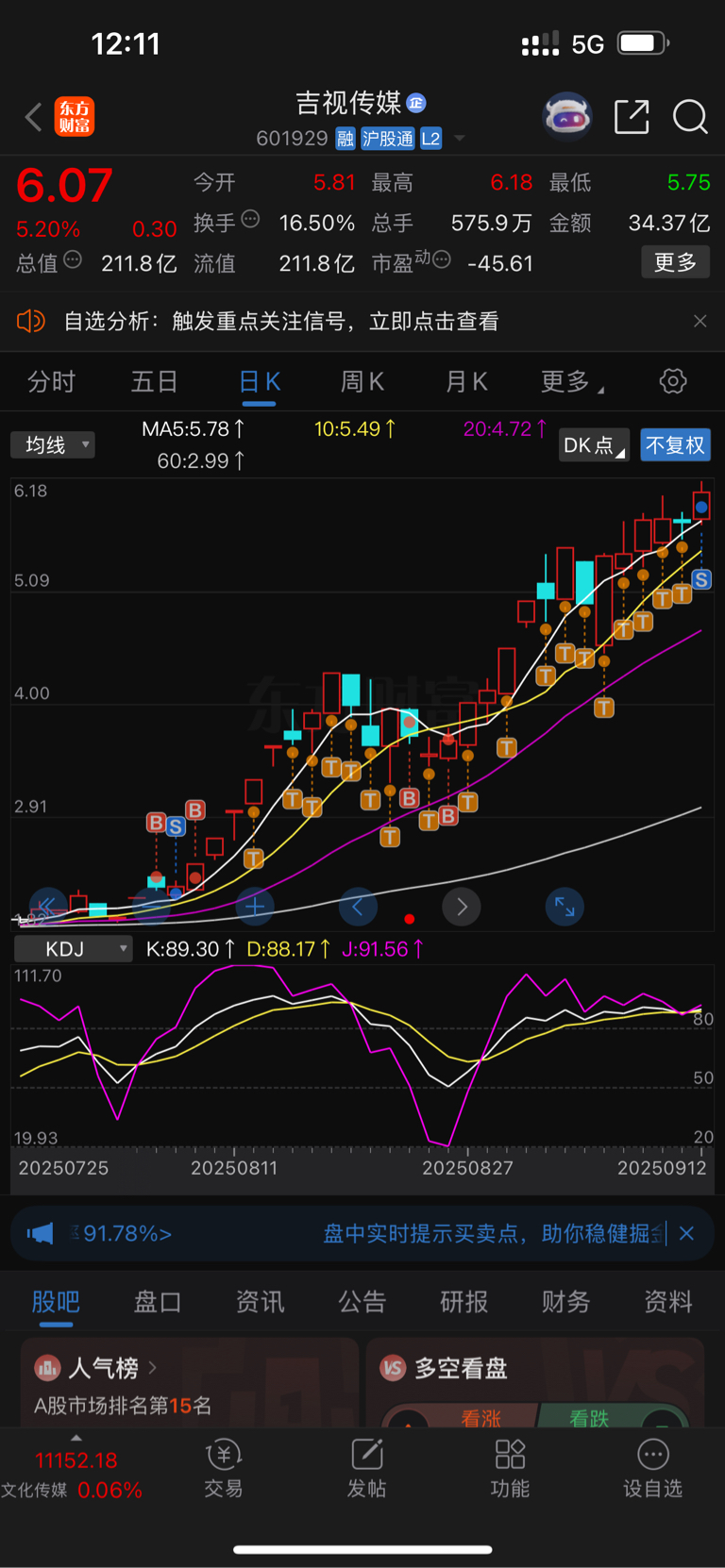Switch to the 资料 tab
This screenshot has height=1568, width=725.
click(668, 1302)
